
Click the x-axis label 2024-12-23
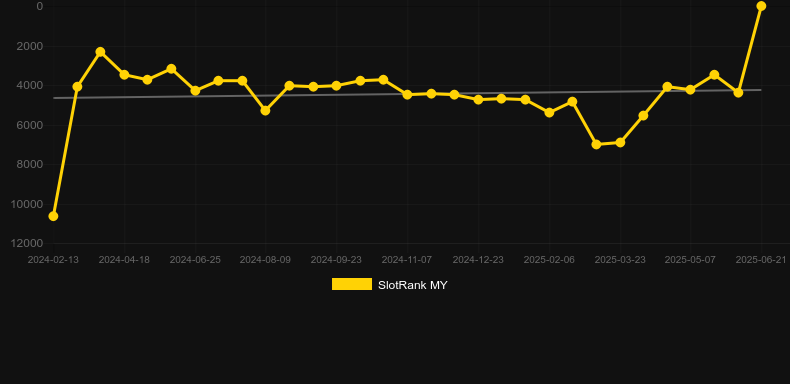coord(478,260)
